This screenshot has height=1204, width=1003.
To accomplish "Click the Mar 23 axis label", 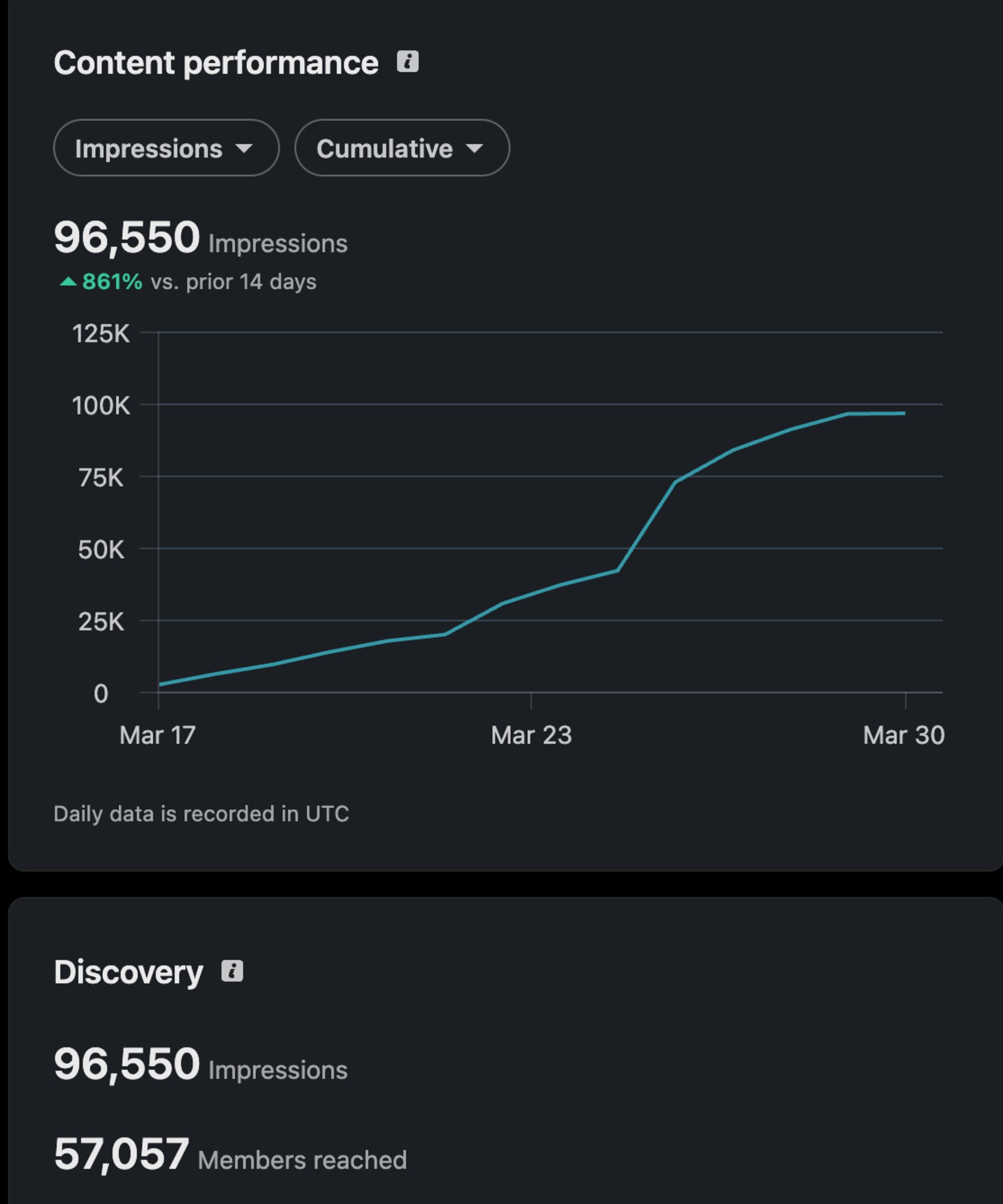I will point(531,735).
